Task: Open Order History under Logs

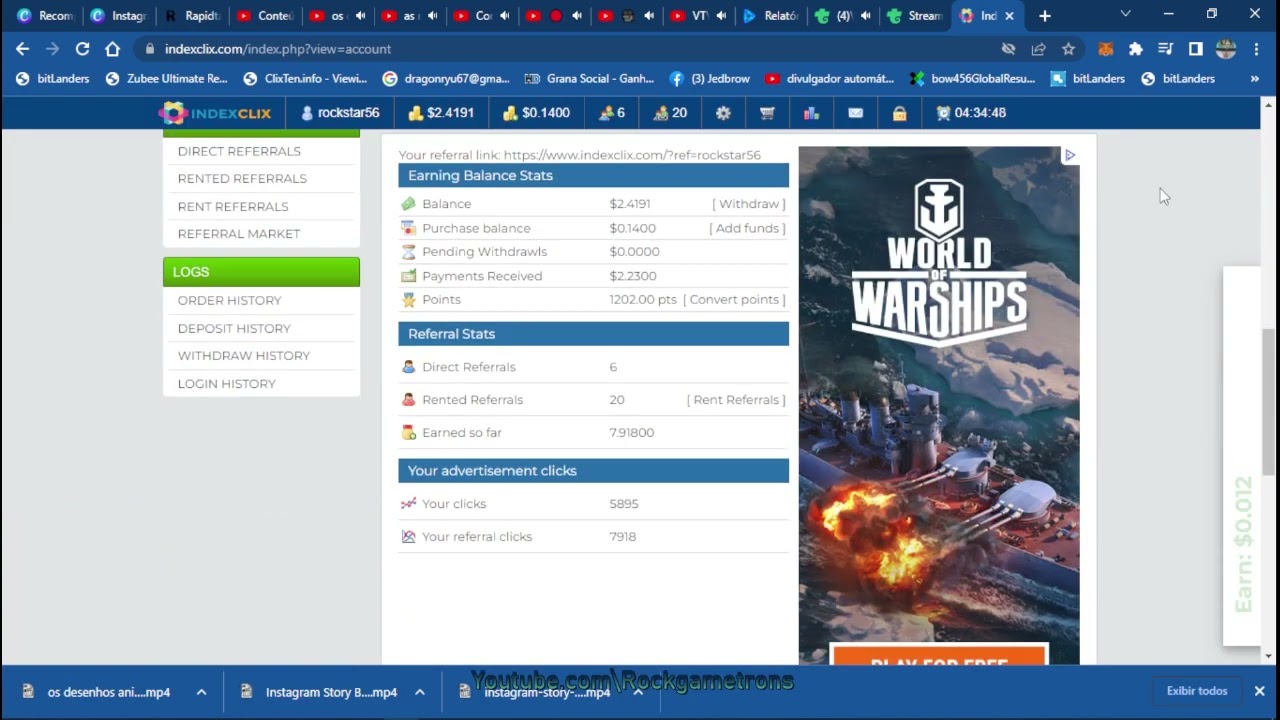Action: coord(229,300)
